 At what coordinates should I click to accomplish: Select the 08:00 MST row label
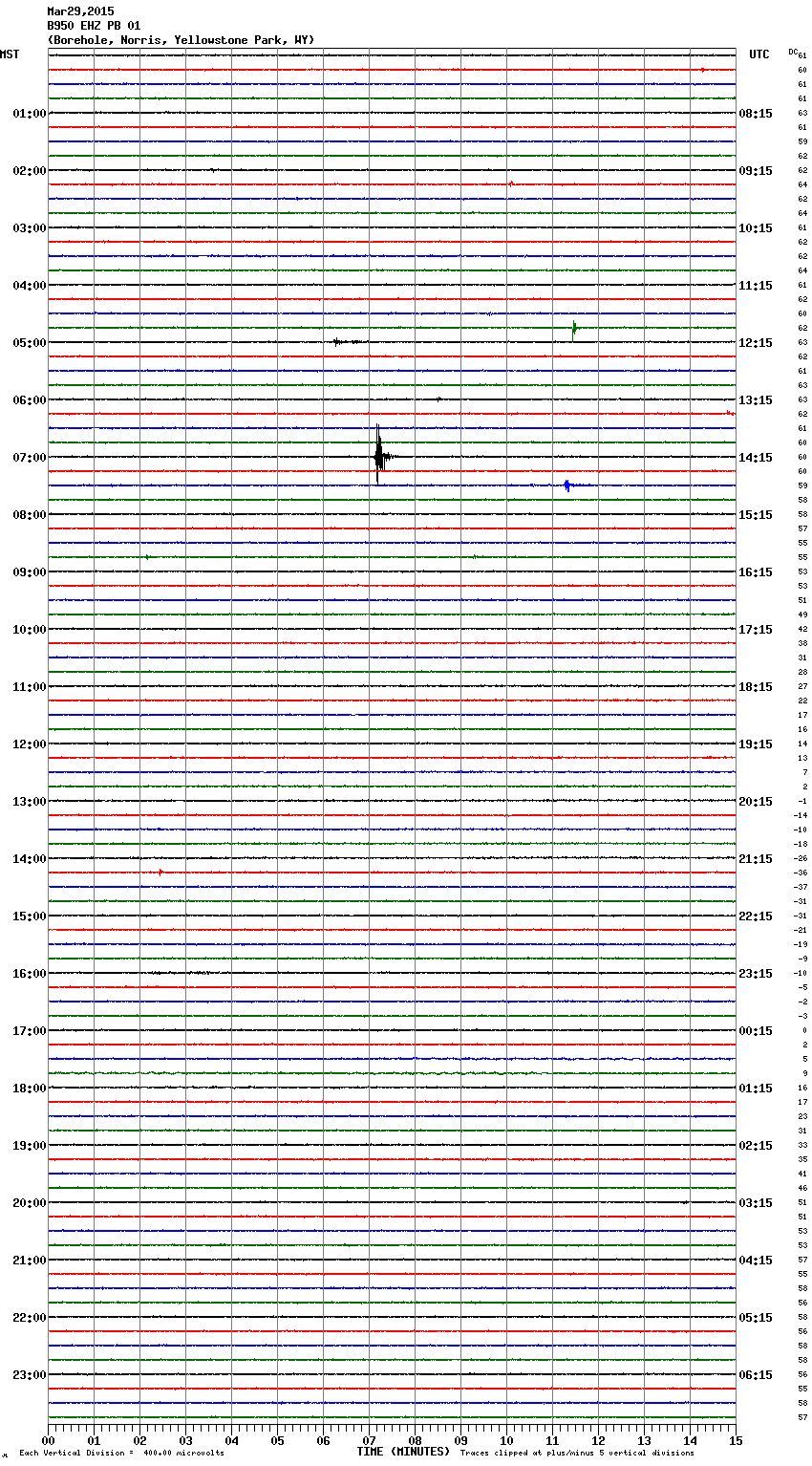click(29, 514)
